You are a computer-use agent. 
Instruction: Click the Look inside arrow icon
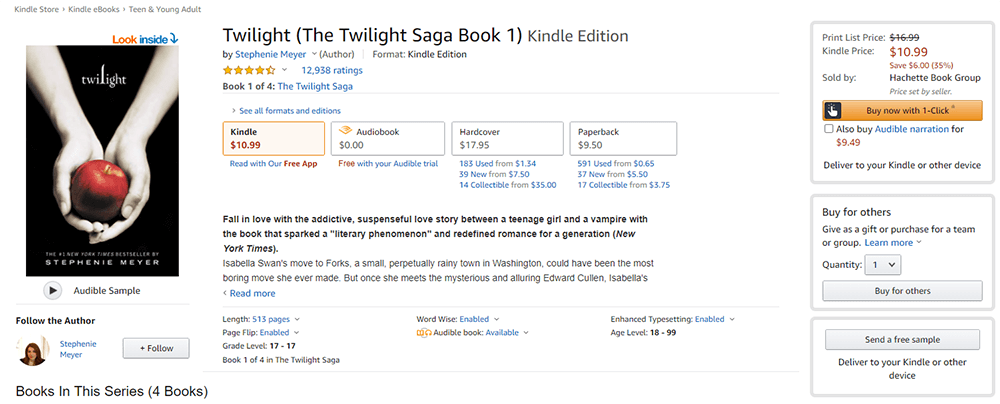pyautogui.click(x=174, y=37)
